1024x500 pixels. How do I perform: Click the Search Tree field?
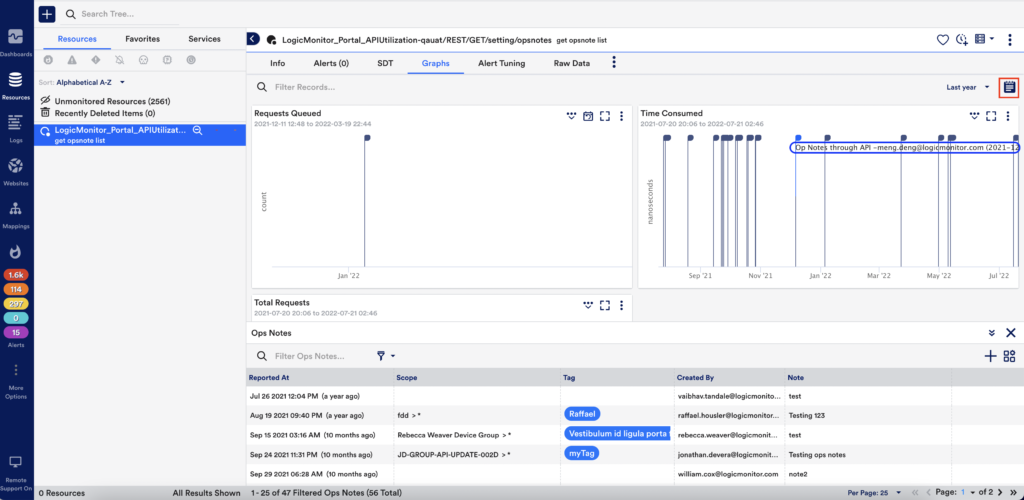click(122, 14)
